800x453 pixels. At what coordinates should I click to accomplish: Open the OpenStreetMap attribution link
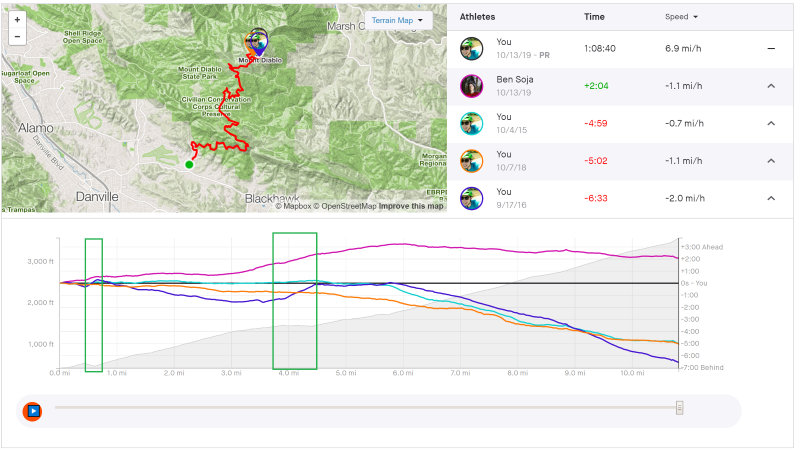[x=344, y=207]
